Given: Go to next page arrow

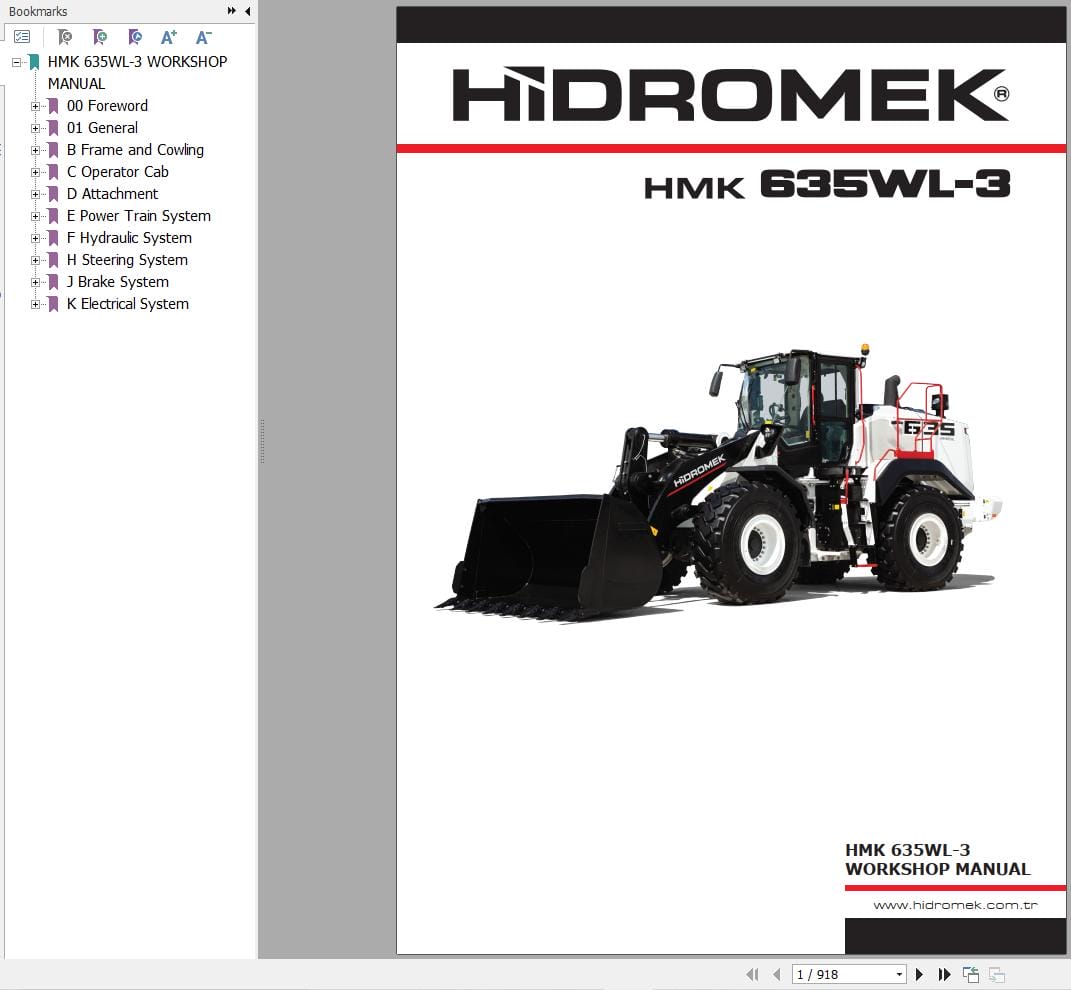Looking at the screenshot, I should 919,974.
